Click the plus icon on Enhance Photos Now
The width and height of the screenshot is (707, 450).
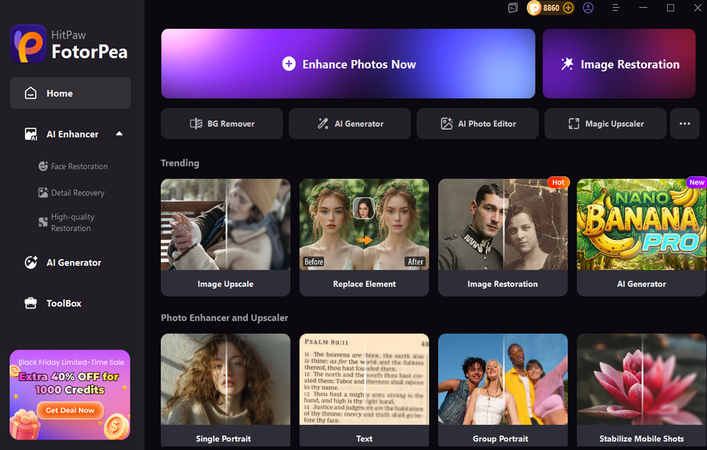point(289,64)
